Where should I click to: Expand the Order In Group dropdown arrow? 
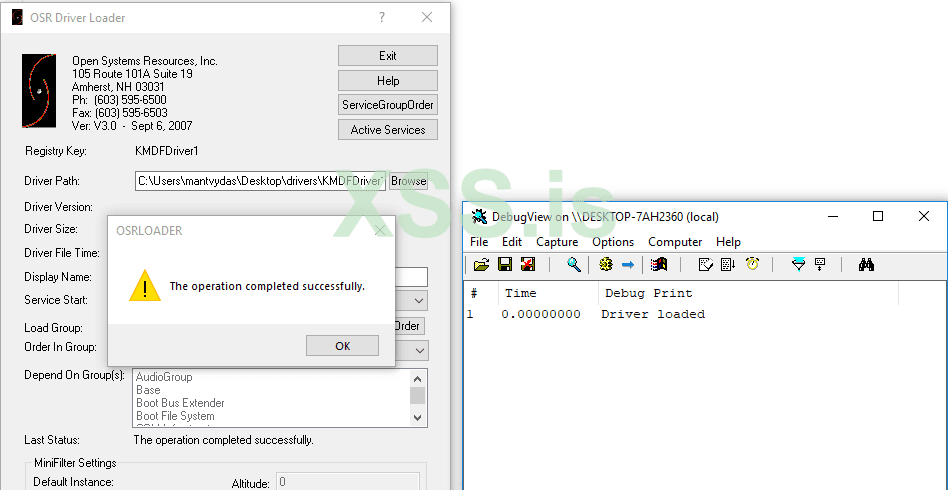[x=419, y=350]
